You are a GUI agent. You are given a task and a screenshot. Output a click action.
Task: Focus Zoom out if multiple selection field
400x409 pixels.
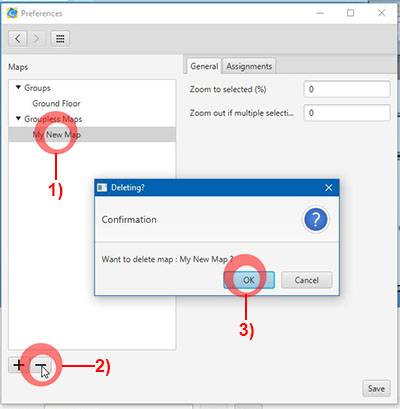[347, 113]
